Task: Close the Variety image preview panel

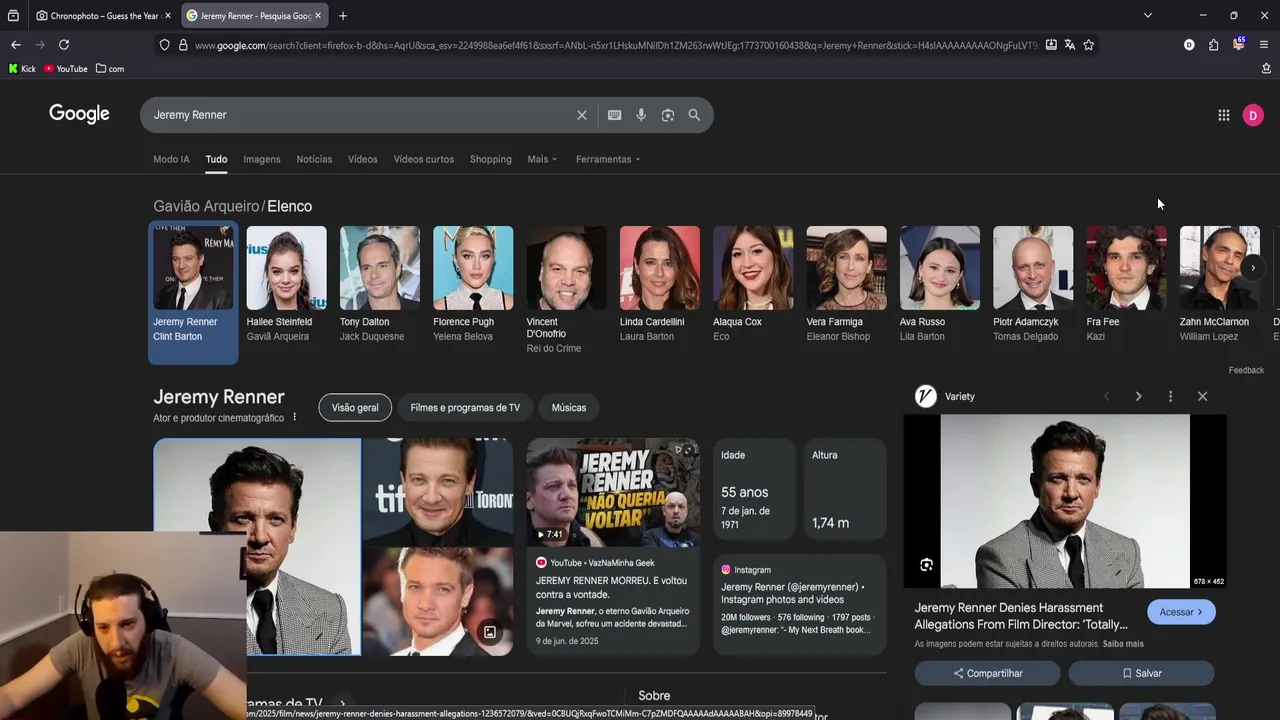Action: pyautogui.click(x=1202, y=397)
